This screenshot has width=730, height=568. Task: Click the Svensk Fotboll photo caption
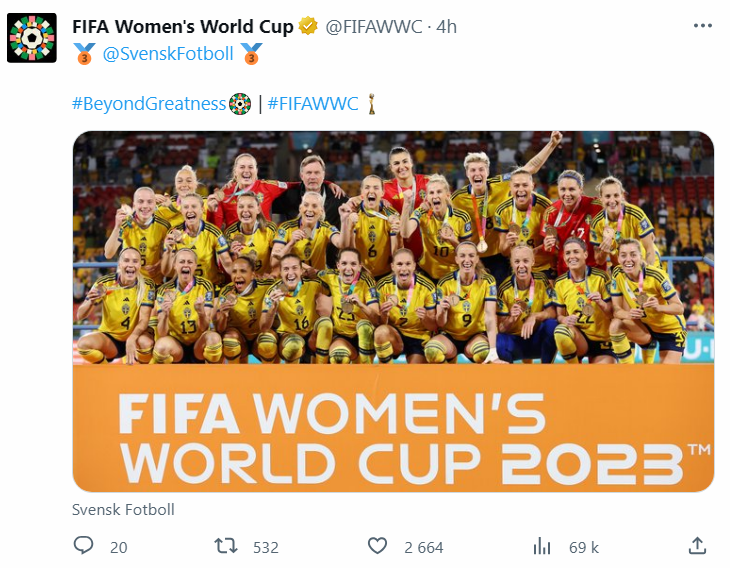tap(123, 509)
